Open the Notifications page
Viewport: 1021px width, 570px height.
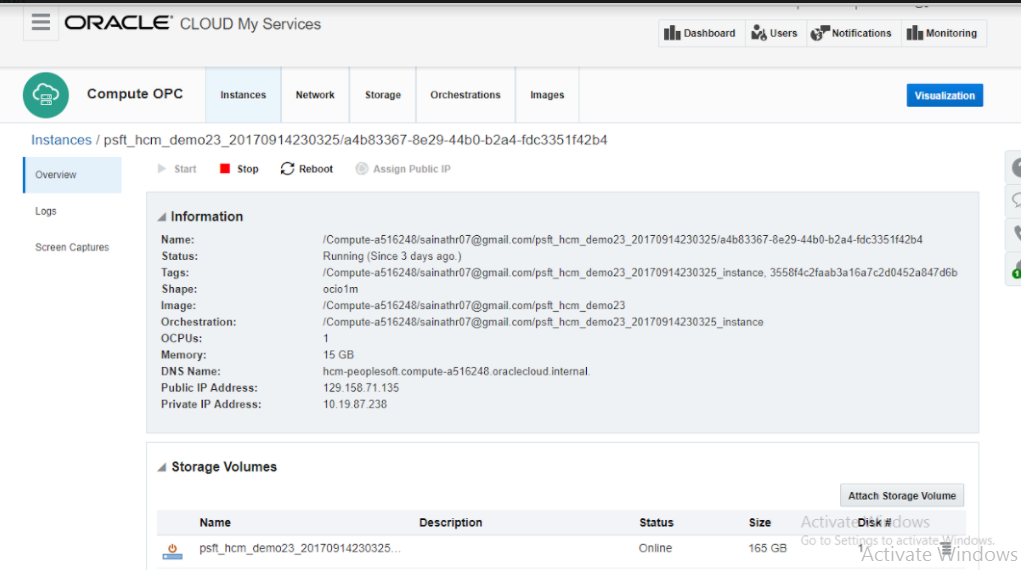[851, 33]
